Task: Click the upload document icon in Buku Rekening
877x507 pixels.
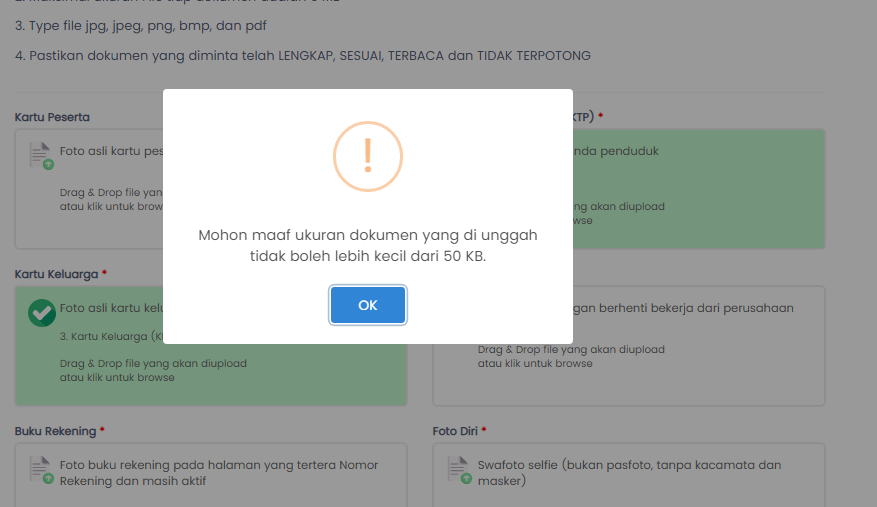Action: [x=41, y=470]
